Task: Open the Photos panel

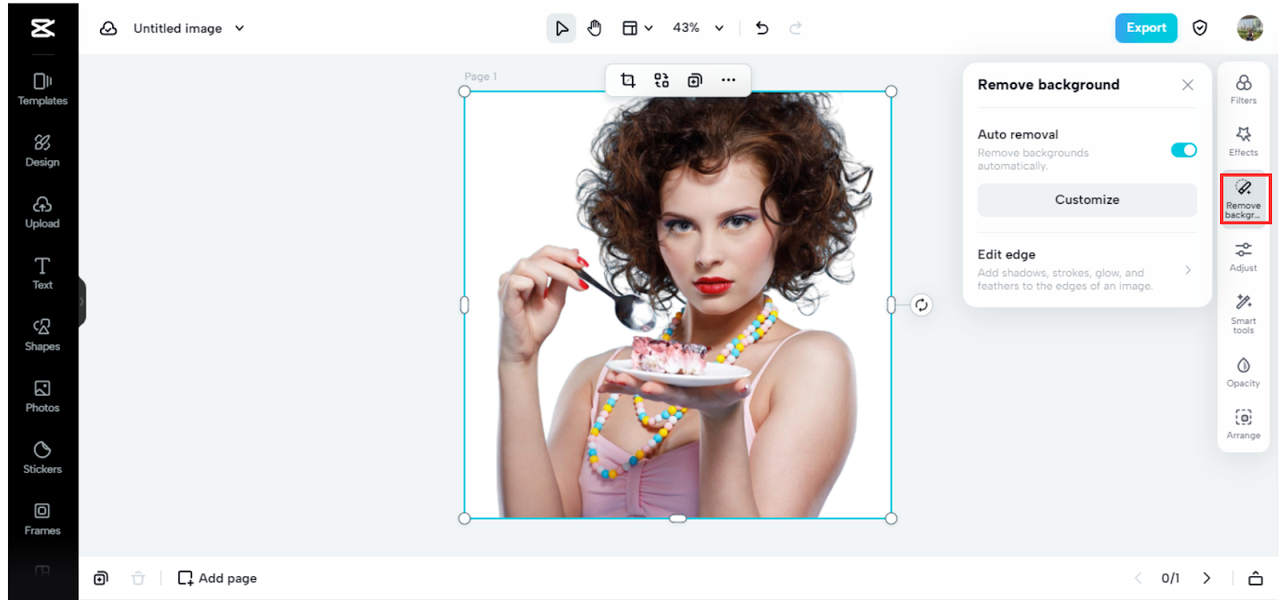Action: (x=42, y=396)
